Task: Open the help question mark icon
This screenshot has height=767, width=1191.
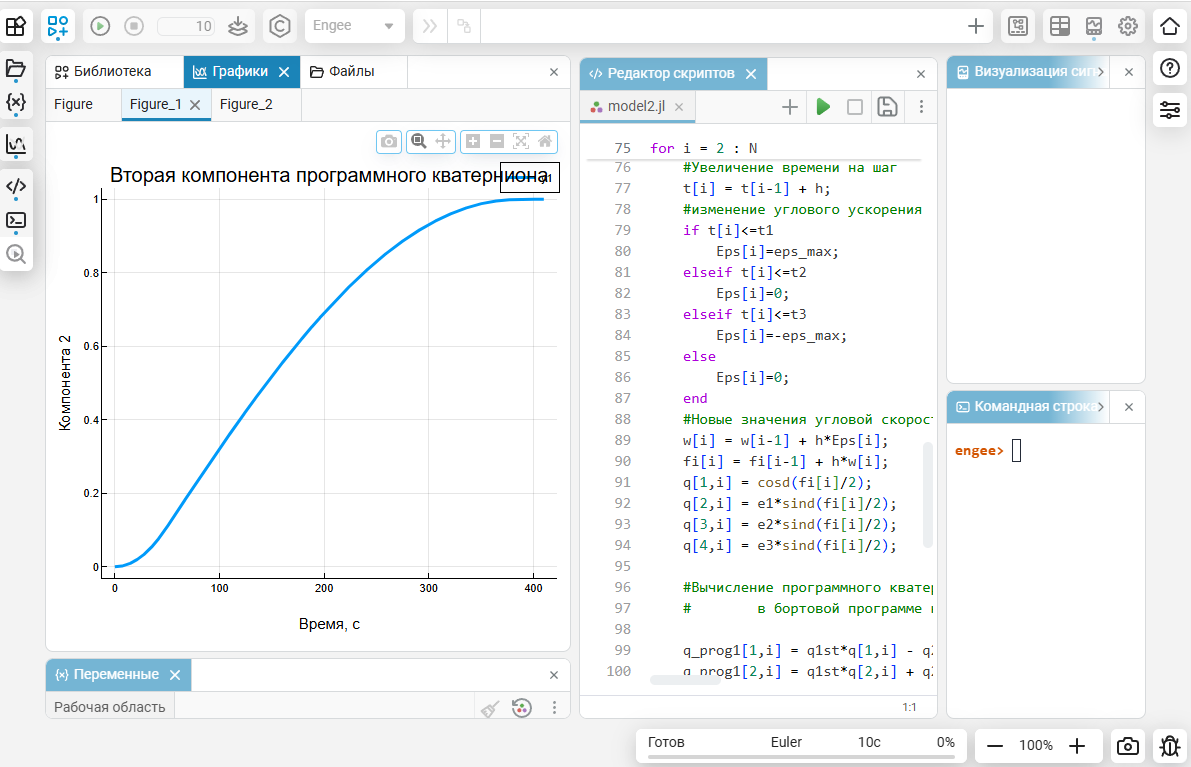Action: tap(1170, 68)
